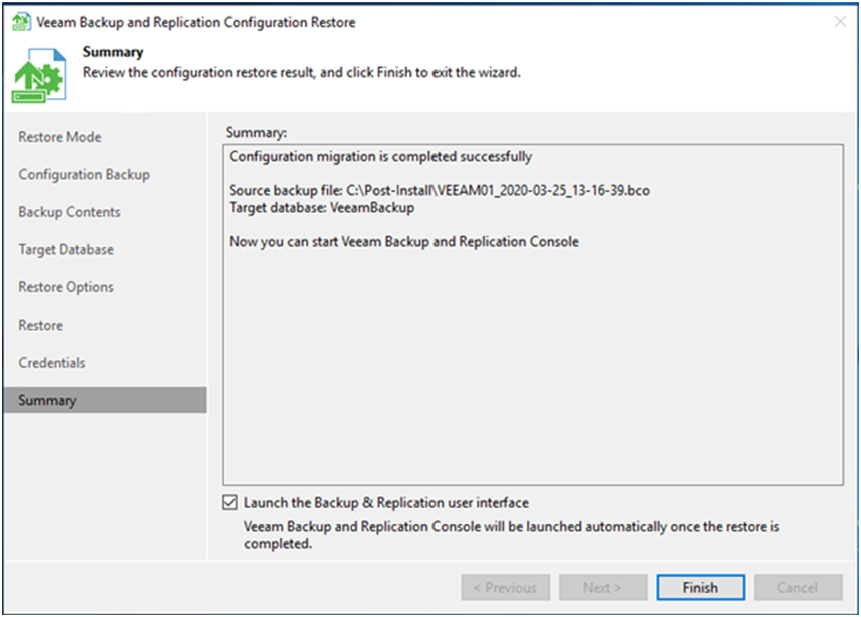Click the disabled Next button
Screen dimensions: 861x617
[x=603, y=587]
